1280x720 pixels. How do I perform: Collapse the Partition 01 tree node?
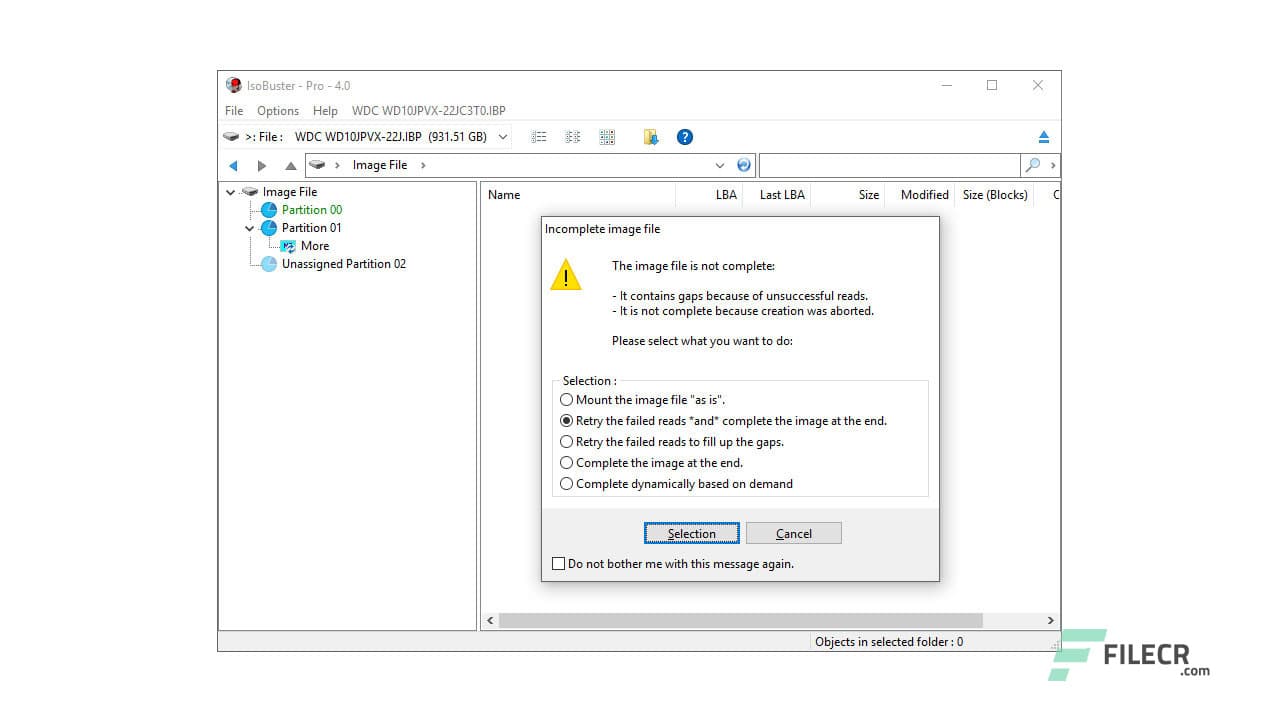[x=249, y=228]
